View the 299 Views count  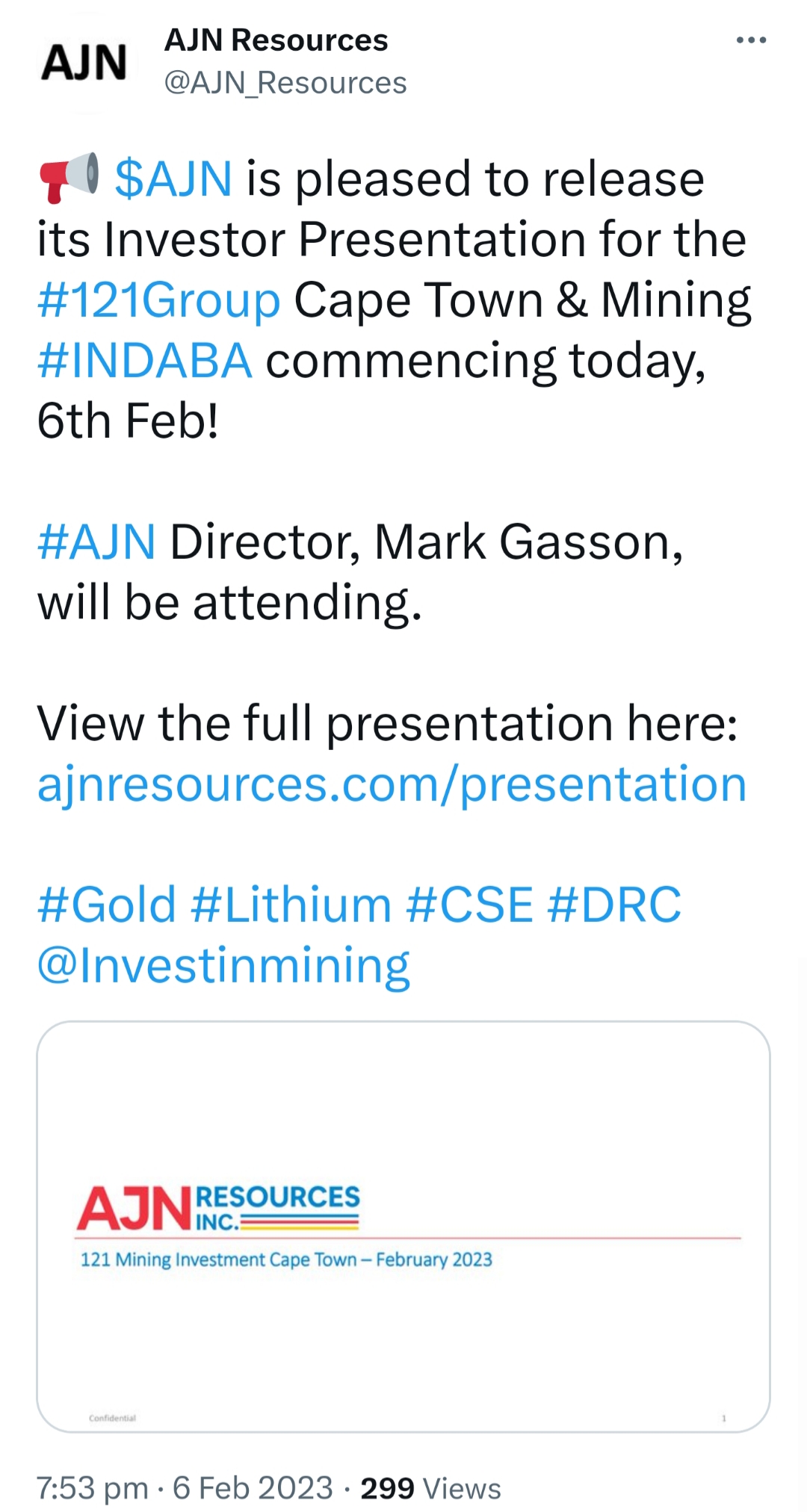click(430, 1488)
